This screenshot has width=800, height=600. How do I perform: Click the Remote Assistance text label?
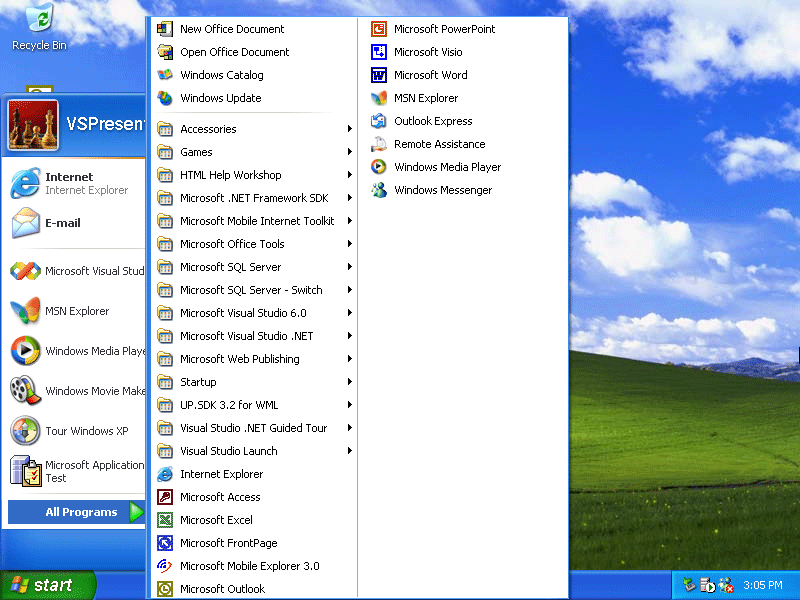(439, 144)
